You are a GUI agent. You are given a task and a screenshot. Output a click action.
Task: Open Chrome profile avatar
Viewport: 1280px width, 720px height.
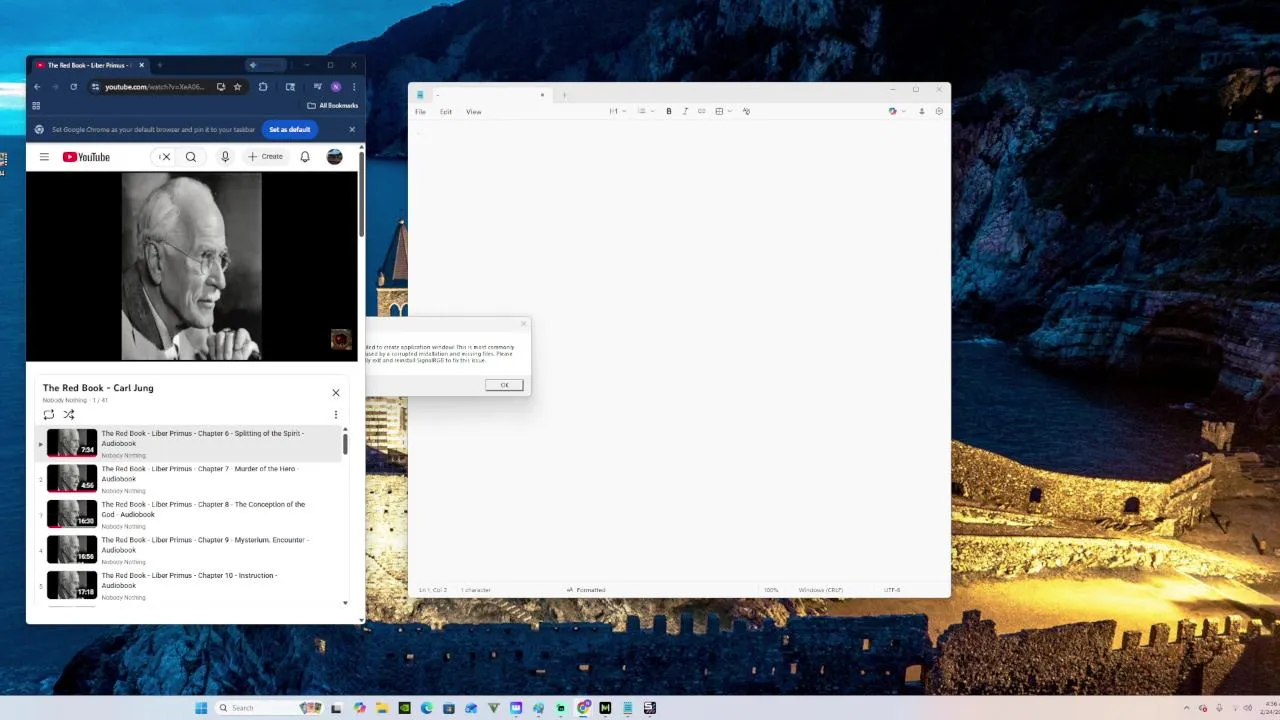point(336,87)
